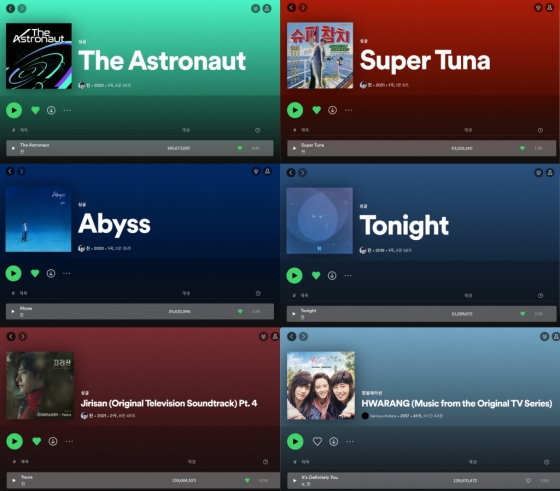This screenshot has width=560, height=491.
Task: Play the HWARANG compilation album
Action: pyautogui.click(x=295, y=442)
